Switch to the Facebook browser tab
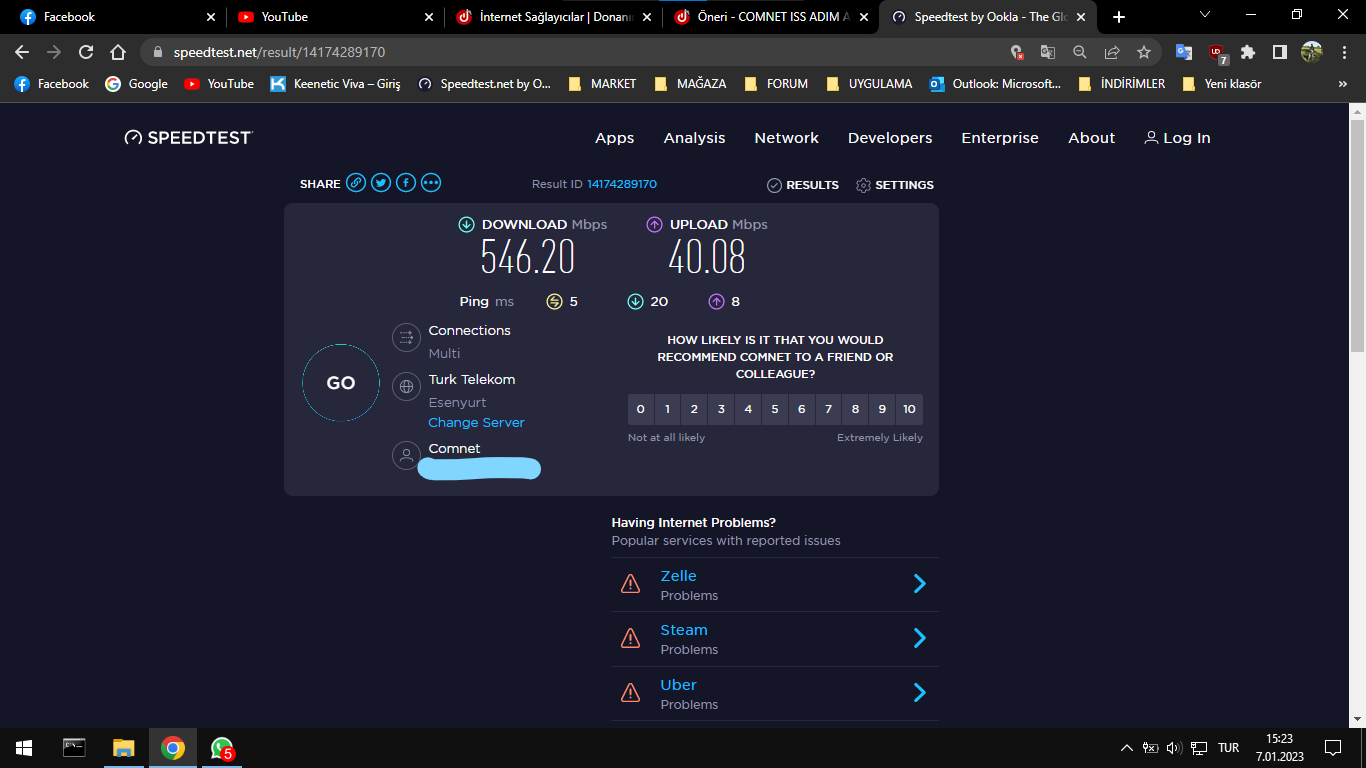Viewport: 1366px width, 768px height. (x=116, y=17)
